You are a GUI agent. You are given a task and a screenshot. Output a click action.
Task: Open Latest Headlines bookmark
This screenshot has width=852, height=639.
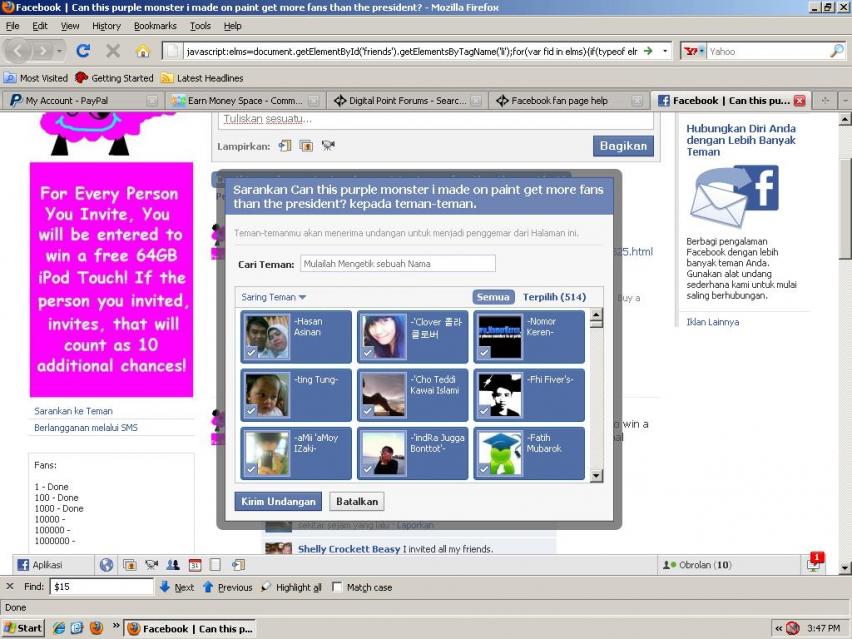coord(202,78)
